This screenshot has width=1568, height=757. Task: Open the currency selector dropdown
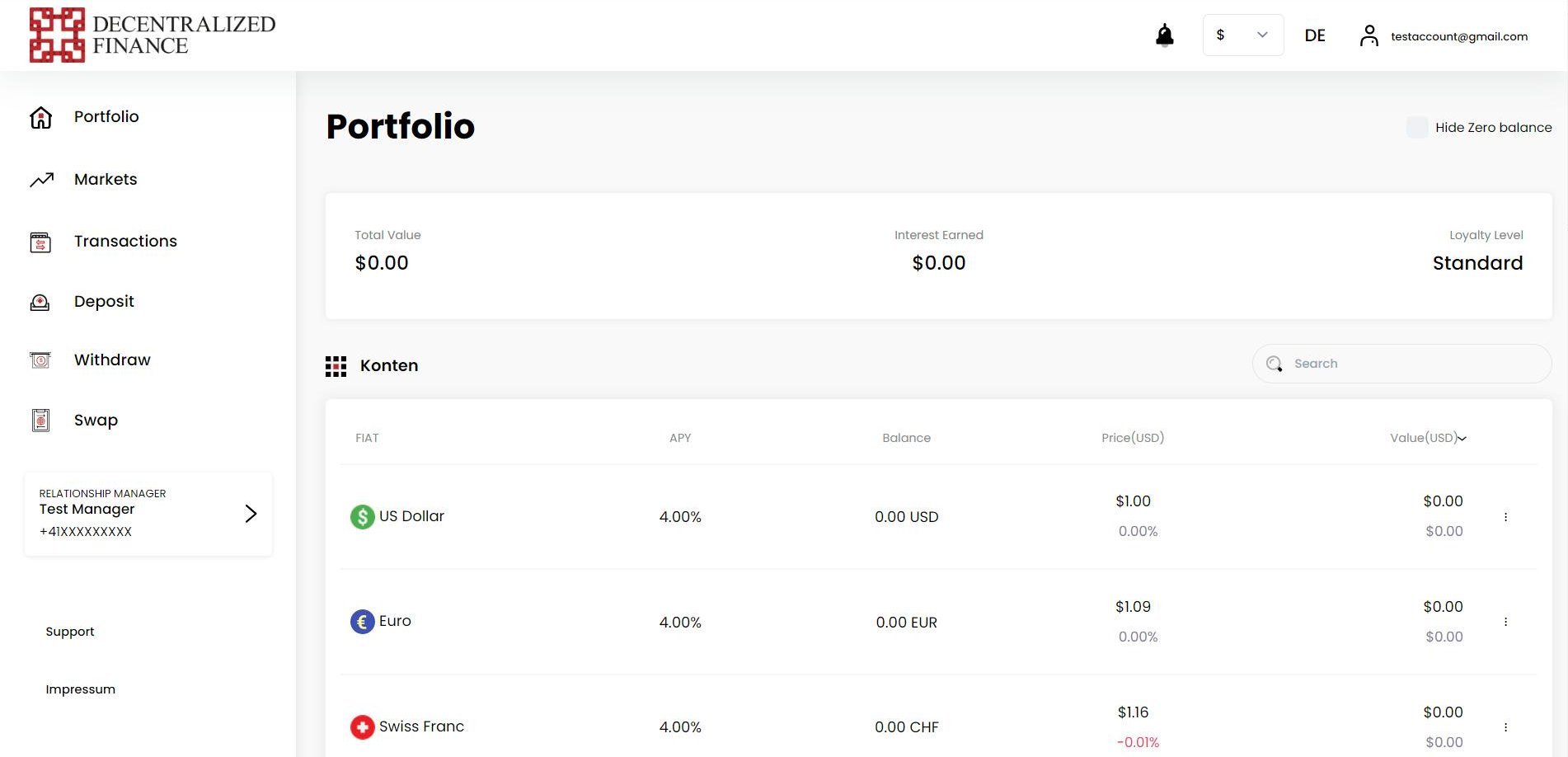(1242, 35)
